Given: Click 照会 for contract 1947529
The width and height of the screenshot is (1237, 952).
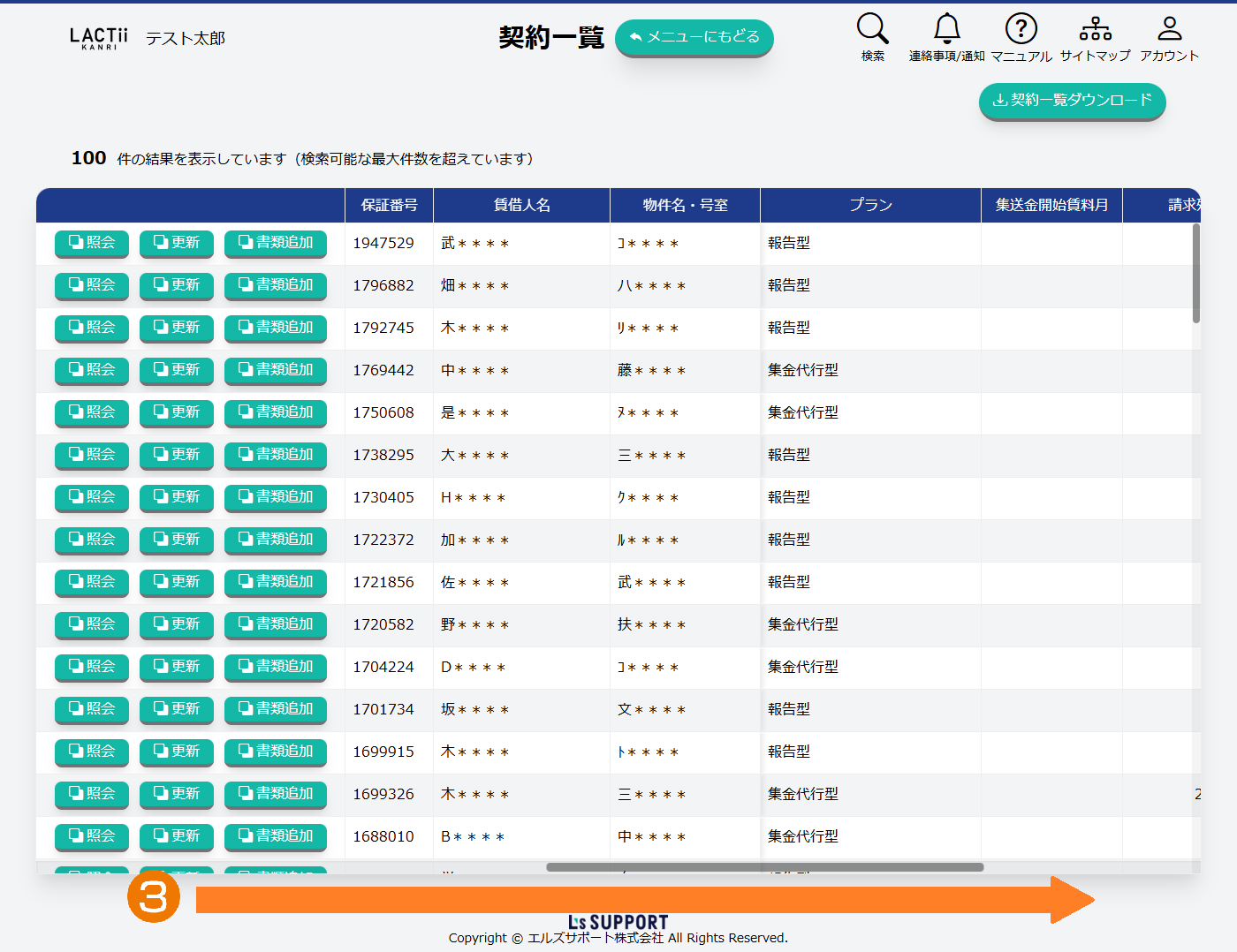Looking at the screenshot, I should tap(92, 243).
